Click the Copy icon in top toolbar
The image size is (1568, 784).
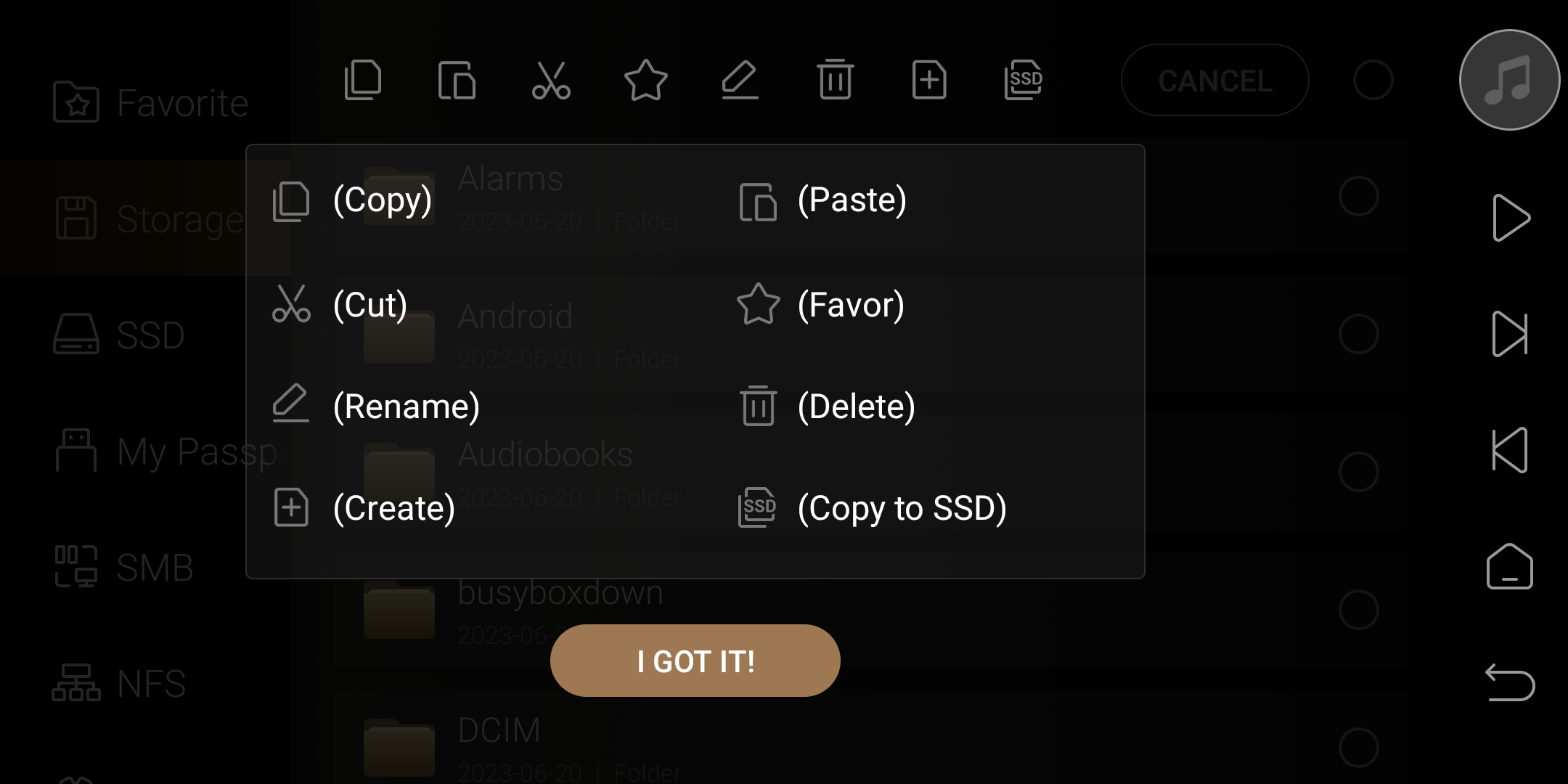pyautogui.click(x=363, y=80)
